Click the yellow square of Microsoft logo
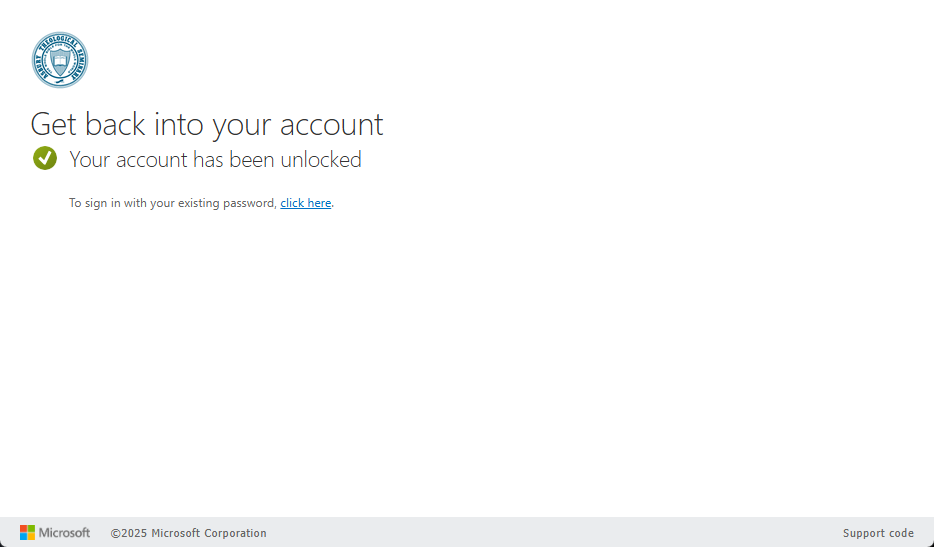 point(31,537)
